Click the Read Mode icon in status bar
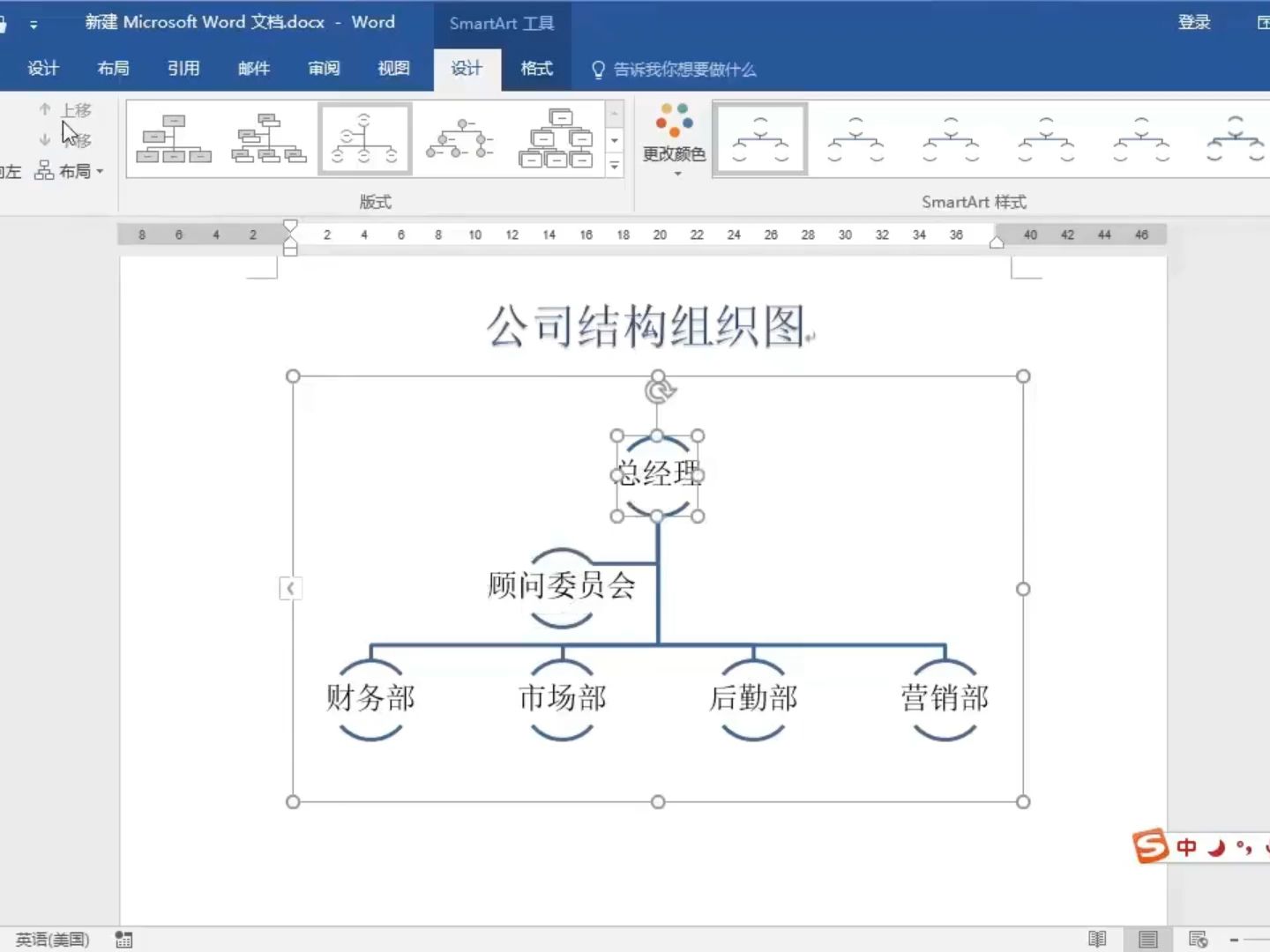The image size is (1270, 952). point(1096,938)
